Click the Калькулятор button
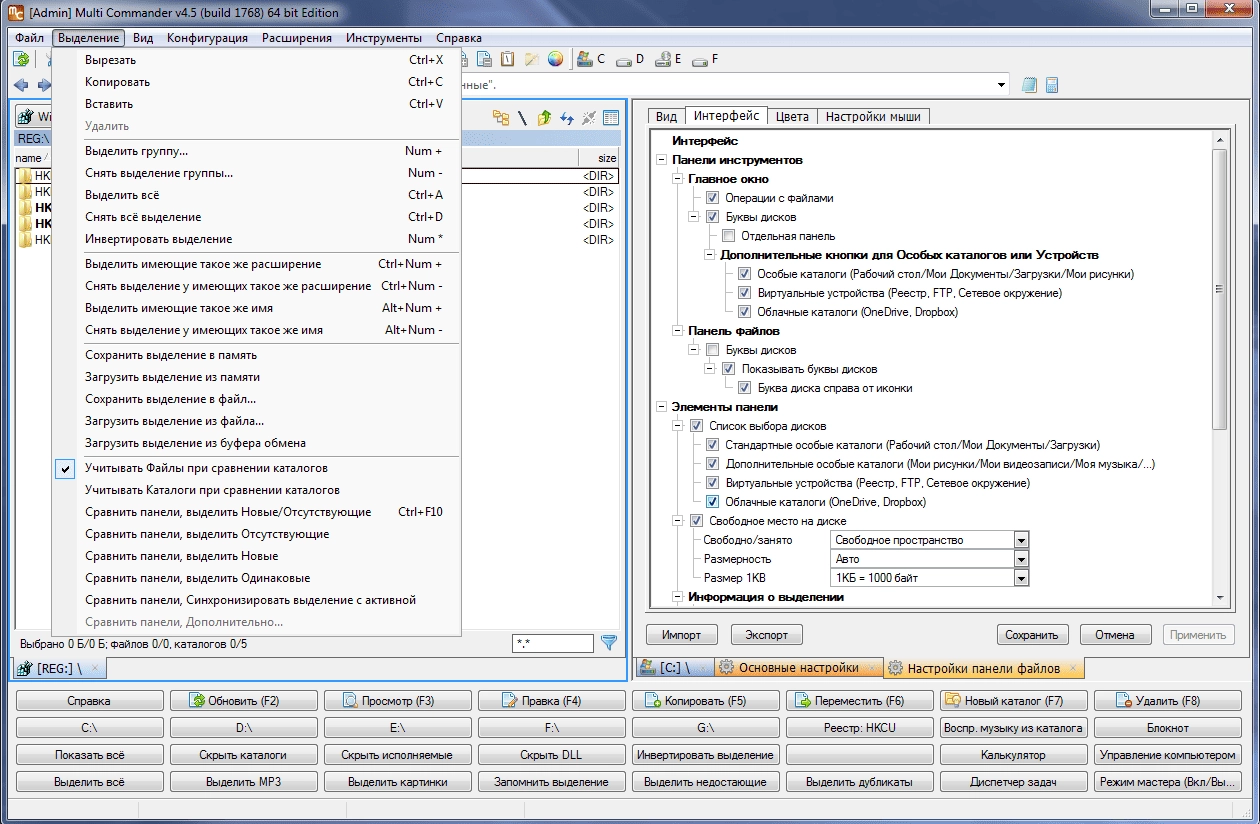Viewport: 1260px width, 824px height. [x=1014, y=755]
